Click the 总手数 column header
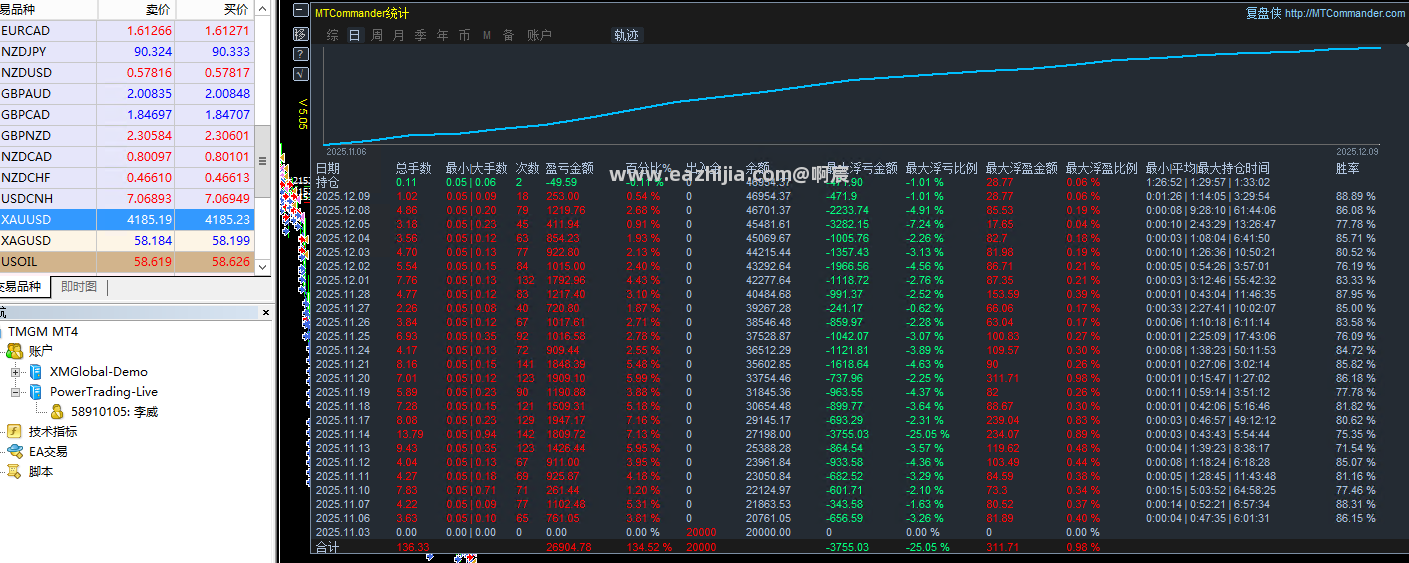 [413, 168]
